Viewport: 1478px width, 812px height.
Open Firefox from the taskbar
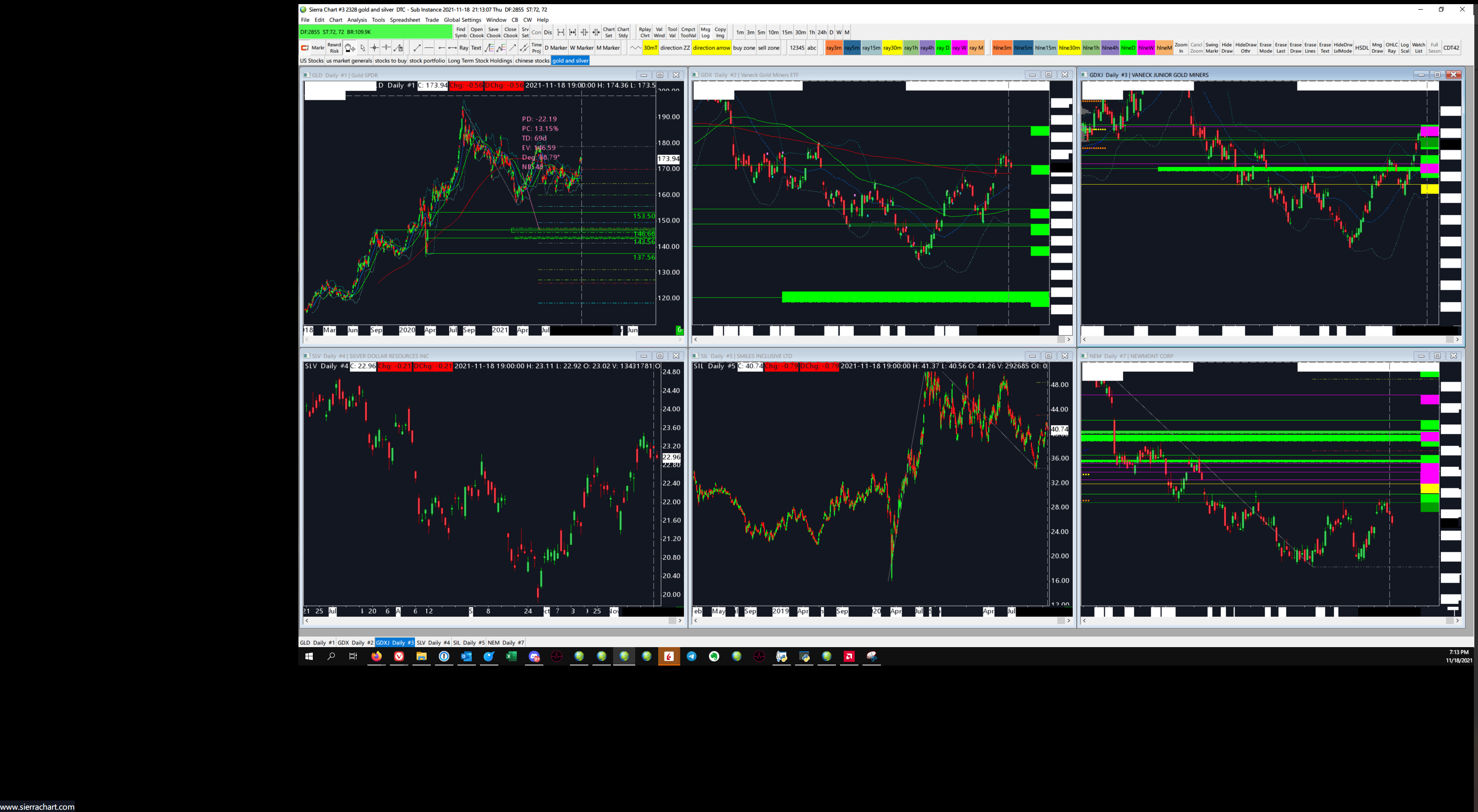coord(376,656)
